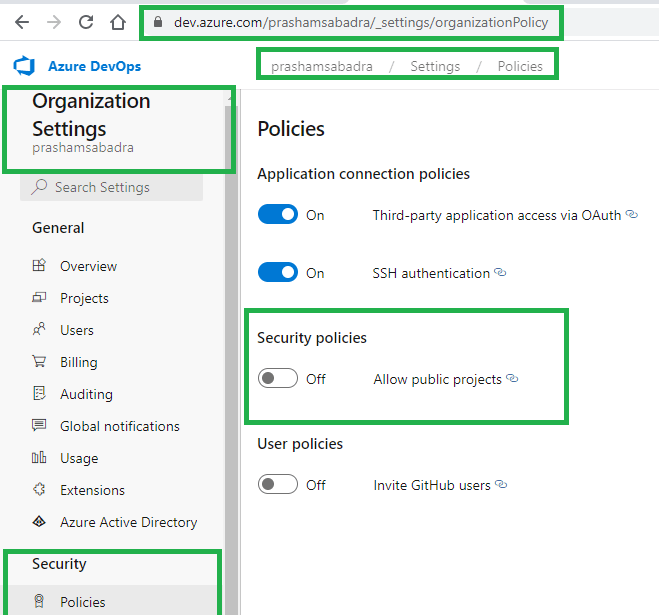Click the browser home icon

pos(118,22)
